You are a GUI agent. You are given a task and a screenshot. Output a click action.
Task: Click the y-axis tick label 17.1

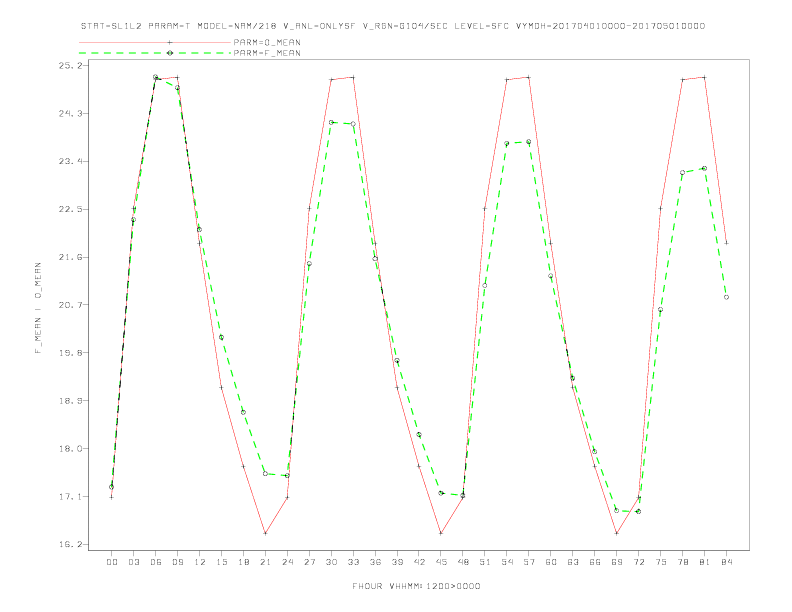(70, 497)
